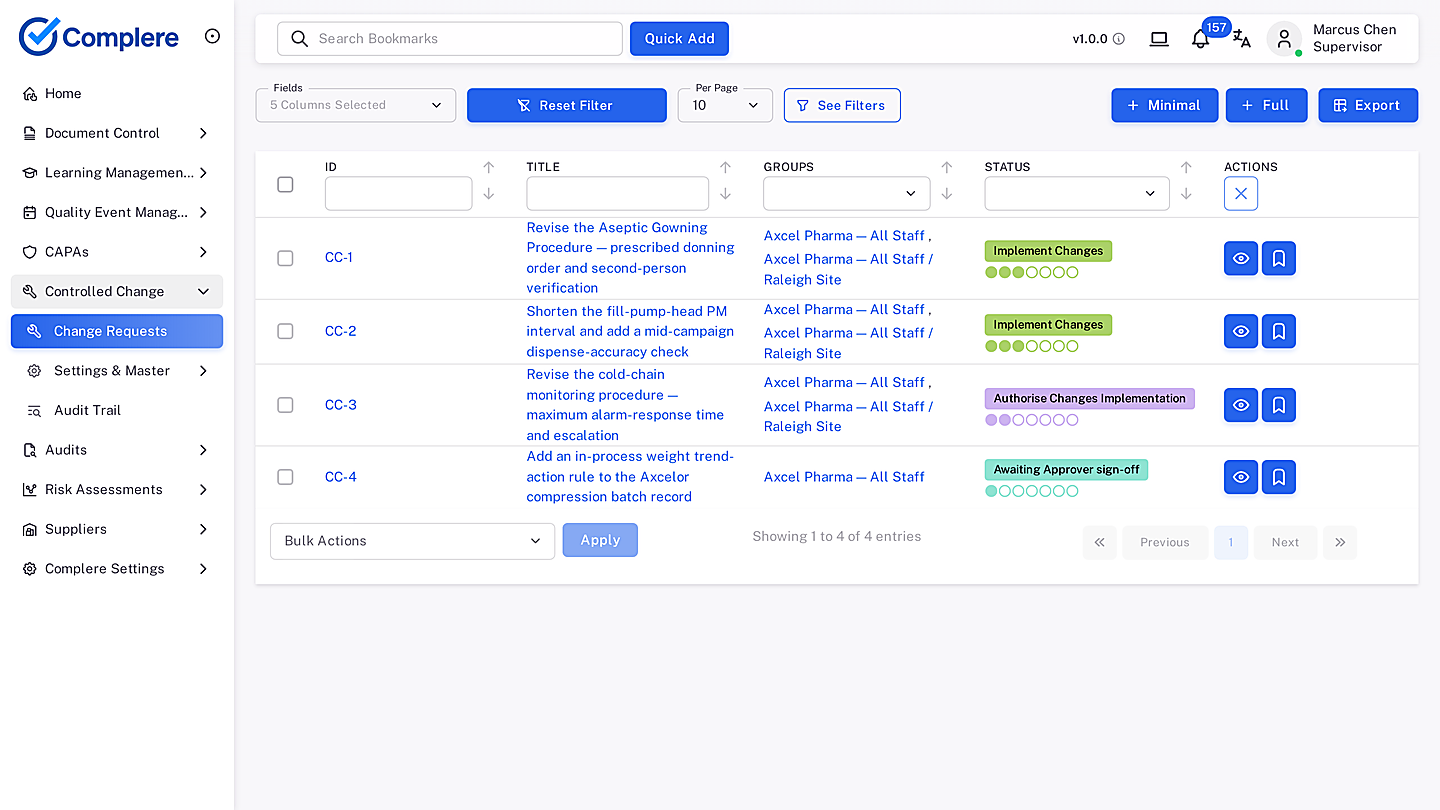Focus the Search Bookmarks field
This screenshot has height=810, width=1440.
click(450, 39)
